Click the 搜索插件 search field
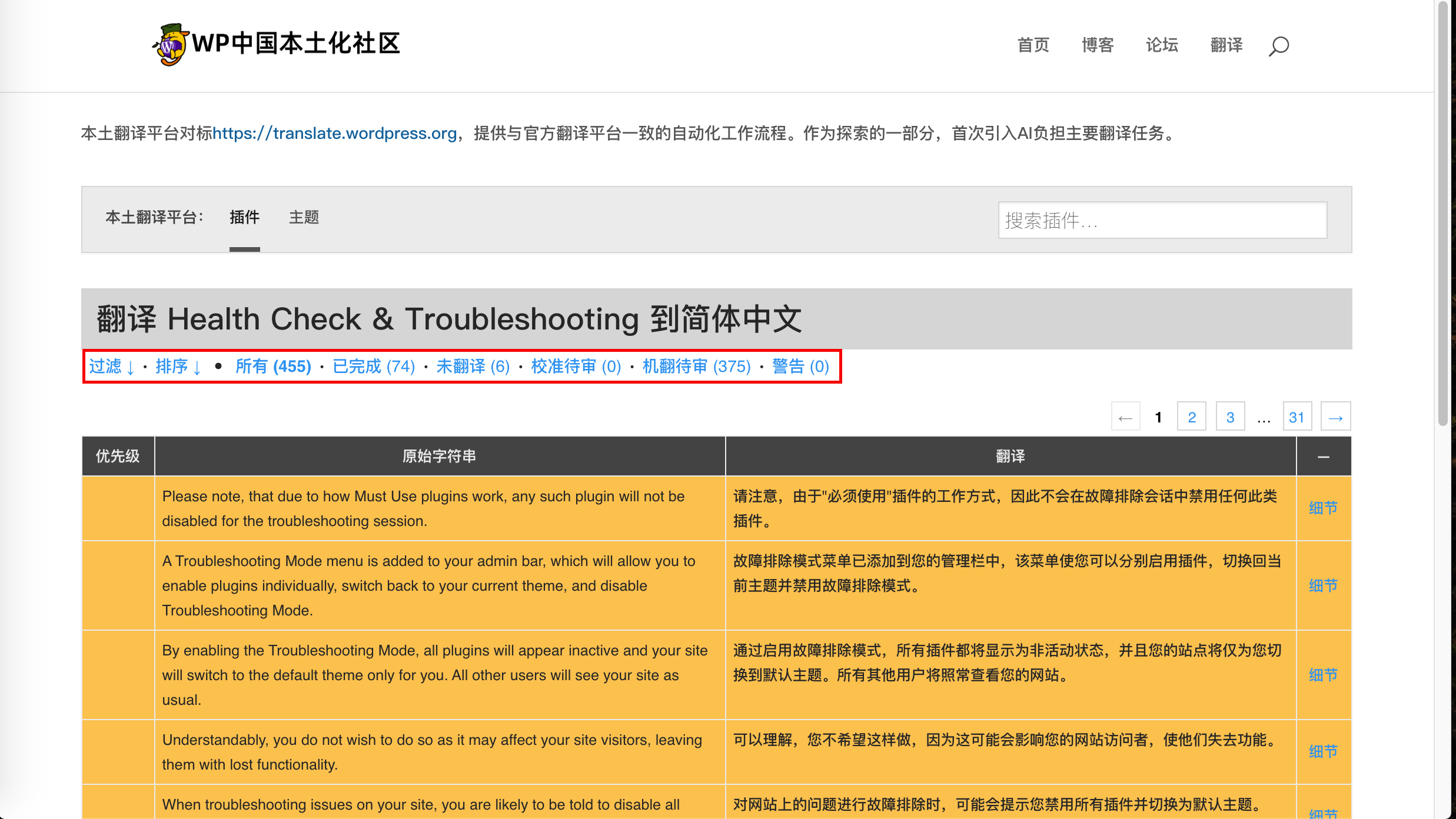 pyautogui.click(x=1162, y=220)
